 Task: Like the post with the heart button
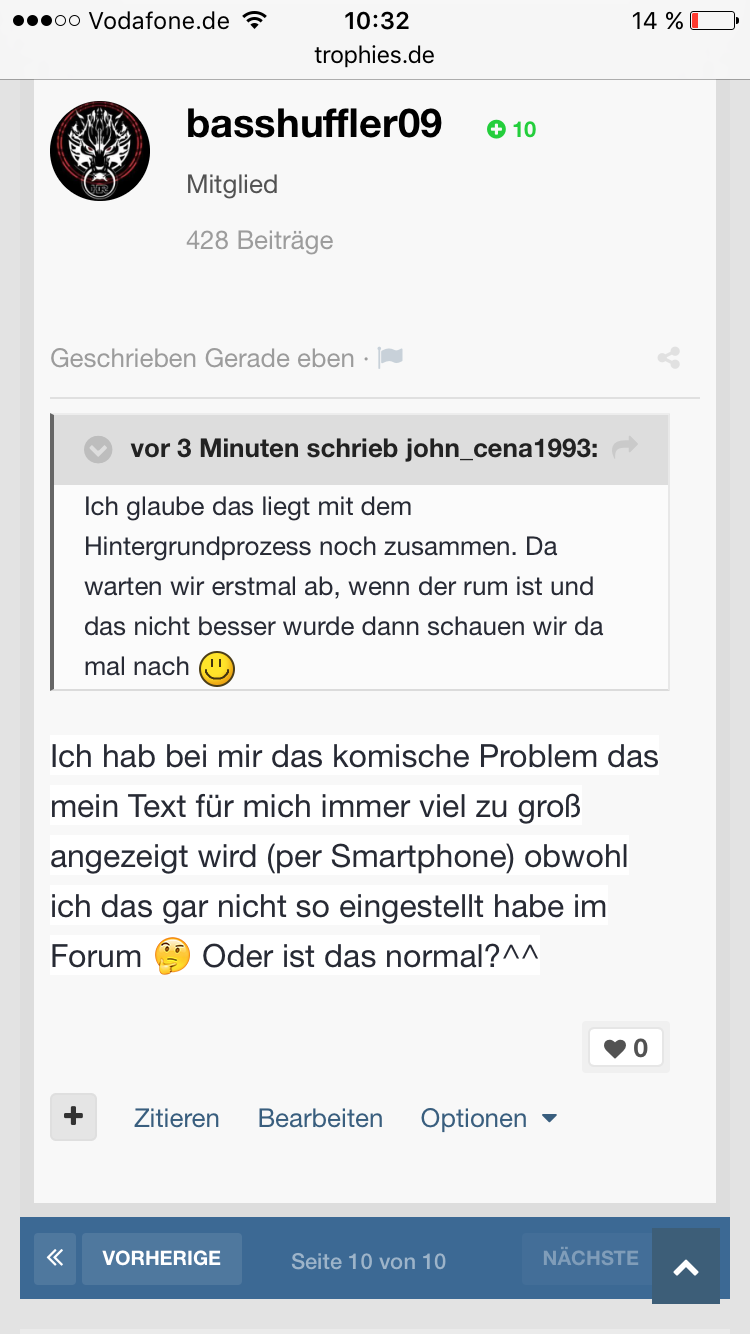(x=625, y=1048)
